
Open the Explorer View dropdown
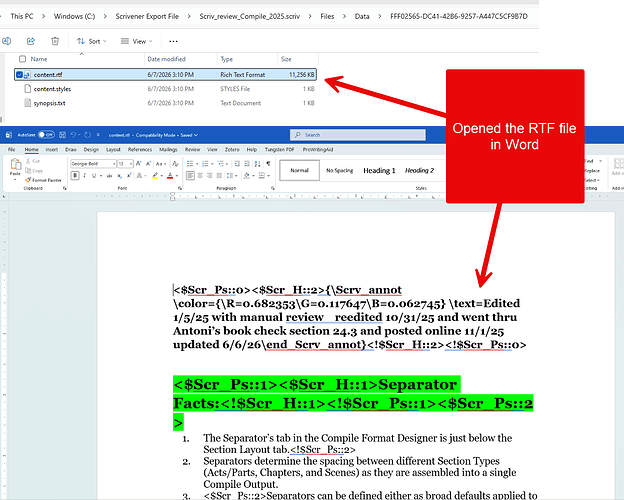tap(136, 41)
